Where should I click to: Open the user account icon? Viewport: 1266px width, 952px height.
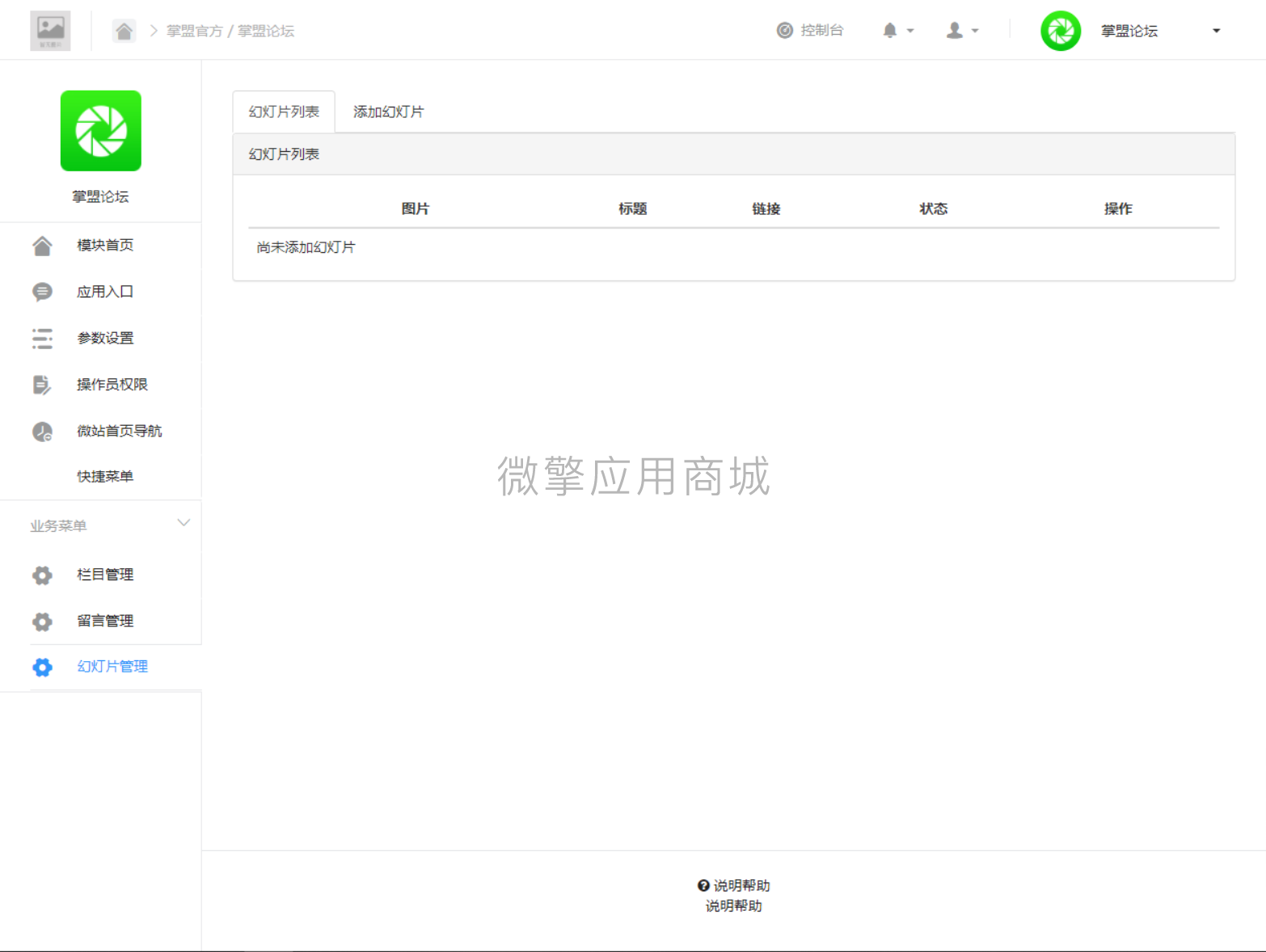click(x=955, y=31)
